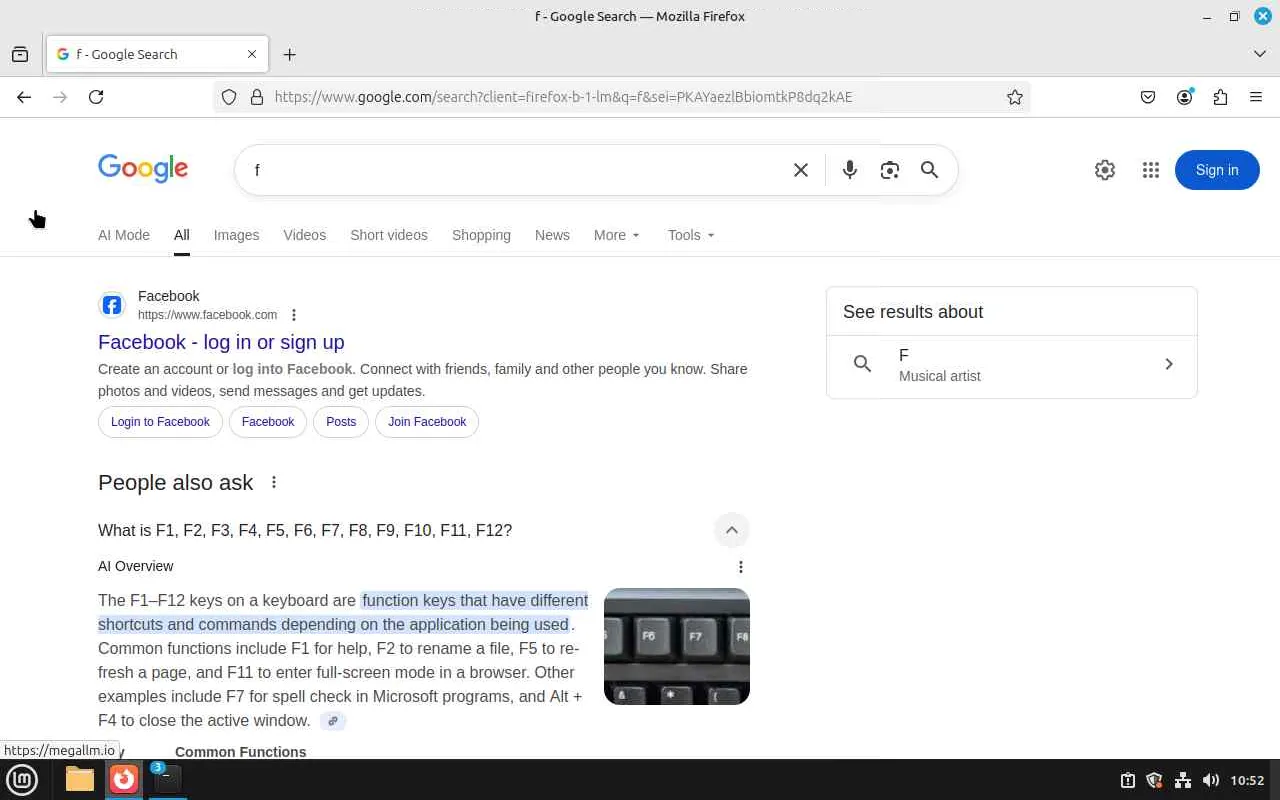
Task: Click the "Common Functions" heading
Action: [x=241, y=751]
